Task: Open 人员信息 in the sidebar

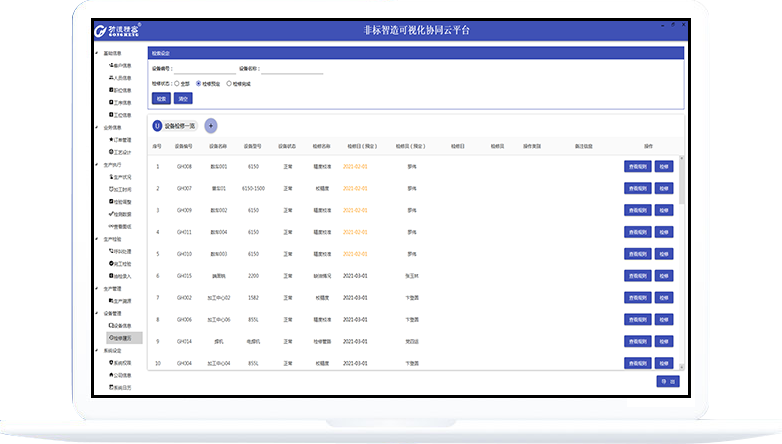Action: pyautogui.click(x=121, y=77)
